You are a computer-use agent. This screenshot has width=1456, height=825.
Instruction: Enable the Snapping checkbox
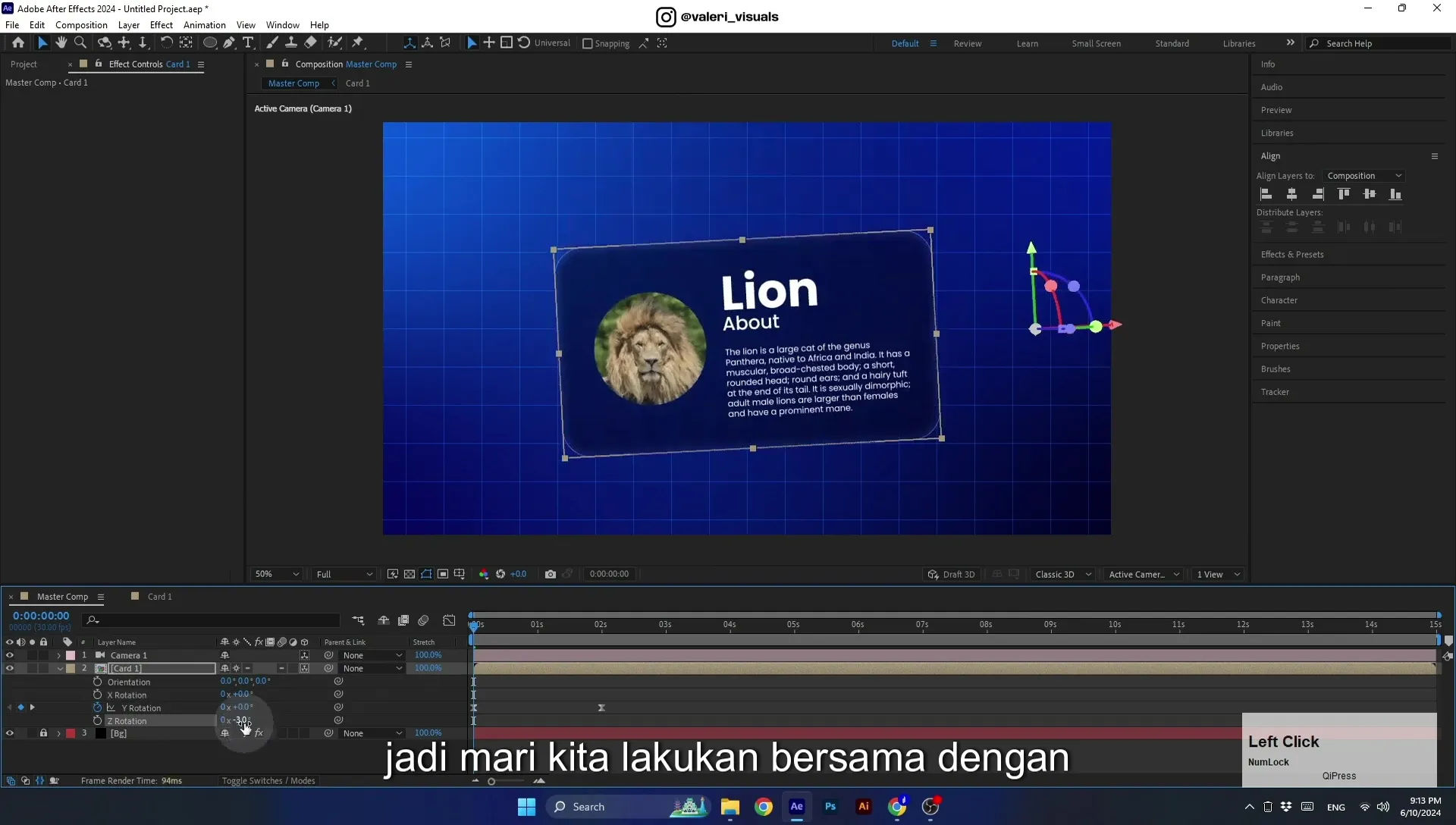coord(587,43)
